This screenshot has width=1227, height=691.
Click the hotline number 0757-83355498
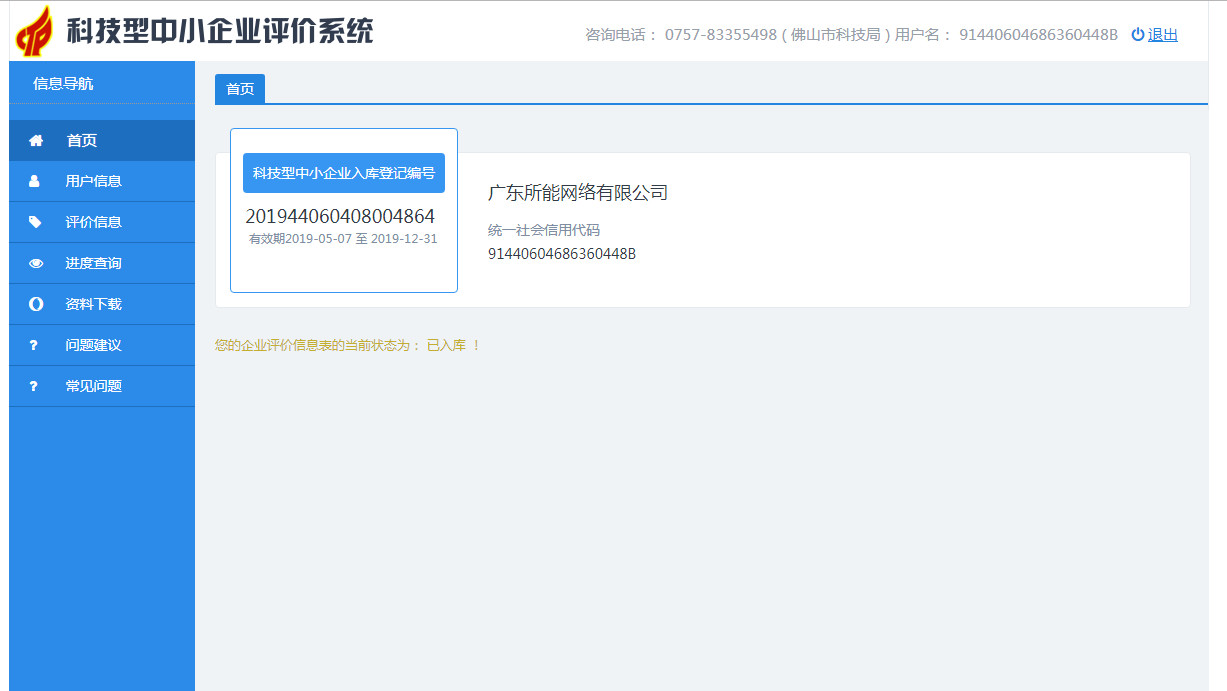point(721,35)
